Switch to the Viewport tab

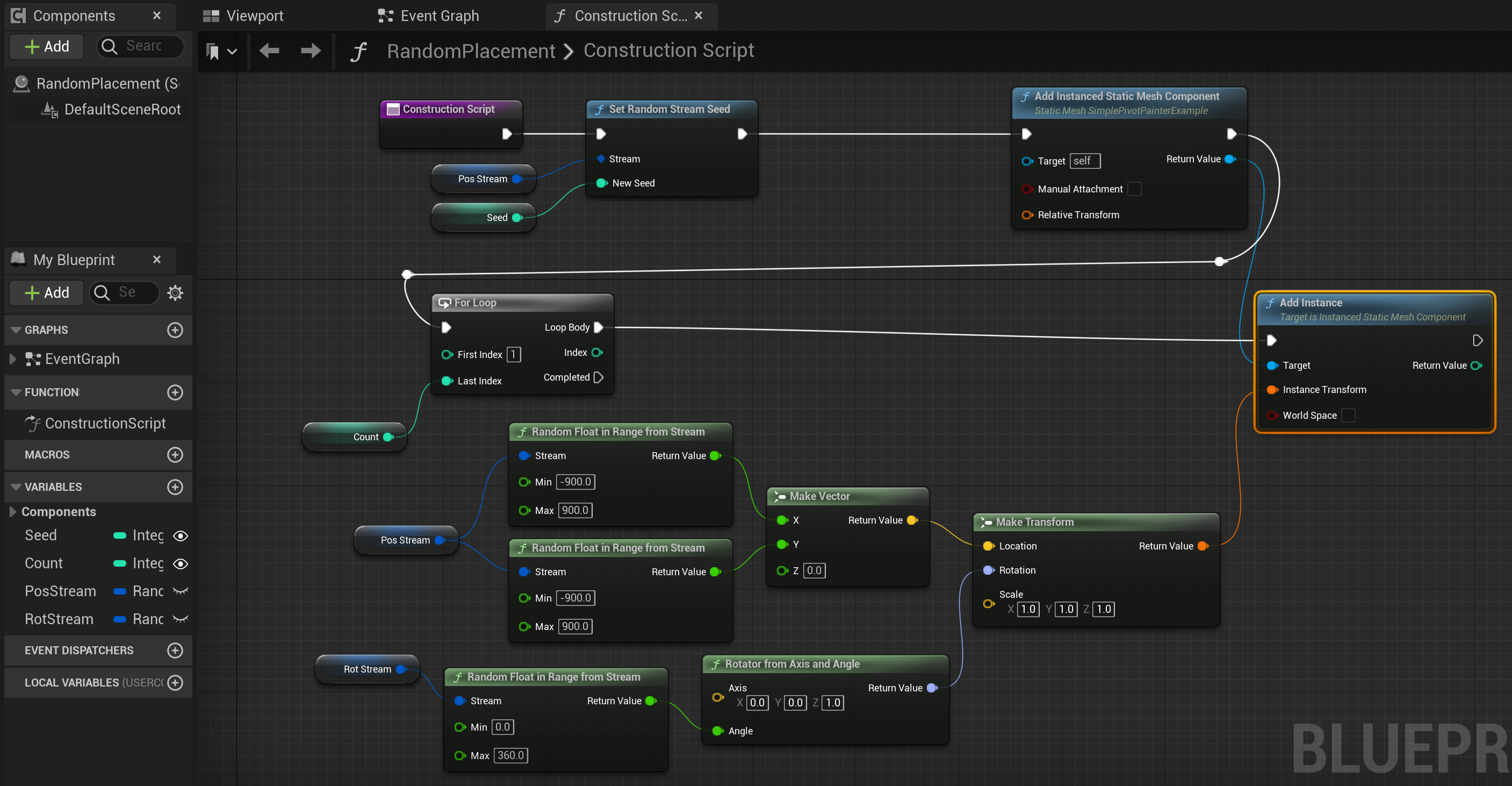[x=253, y=15]
